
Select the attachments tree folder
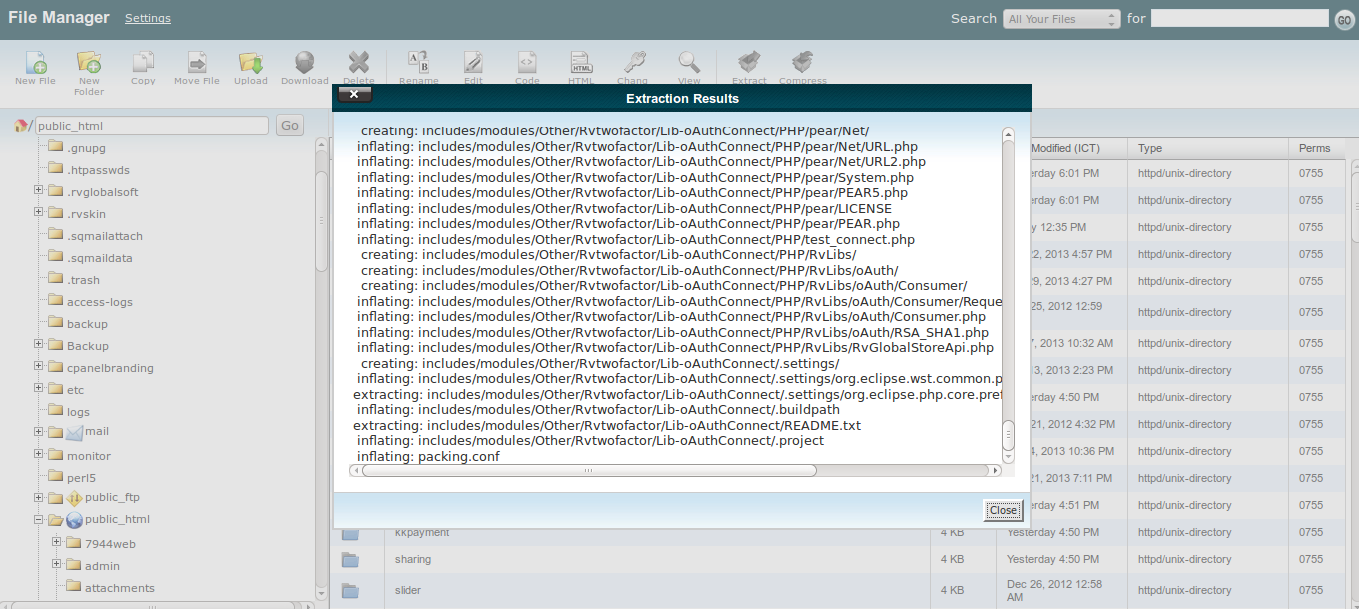tap(120, 588)
